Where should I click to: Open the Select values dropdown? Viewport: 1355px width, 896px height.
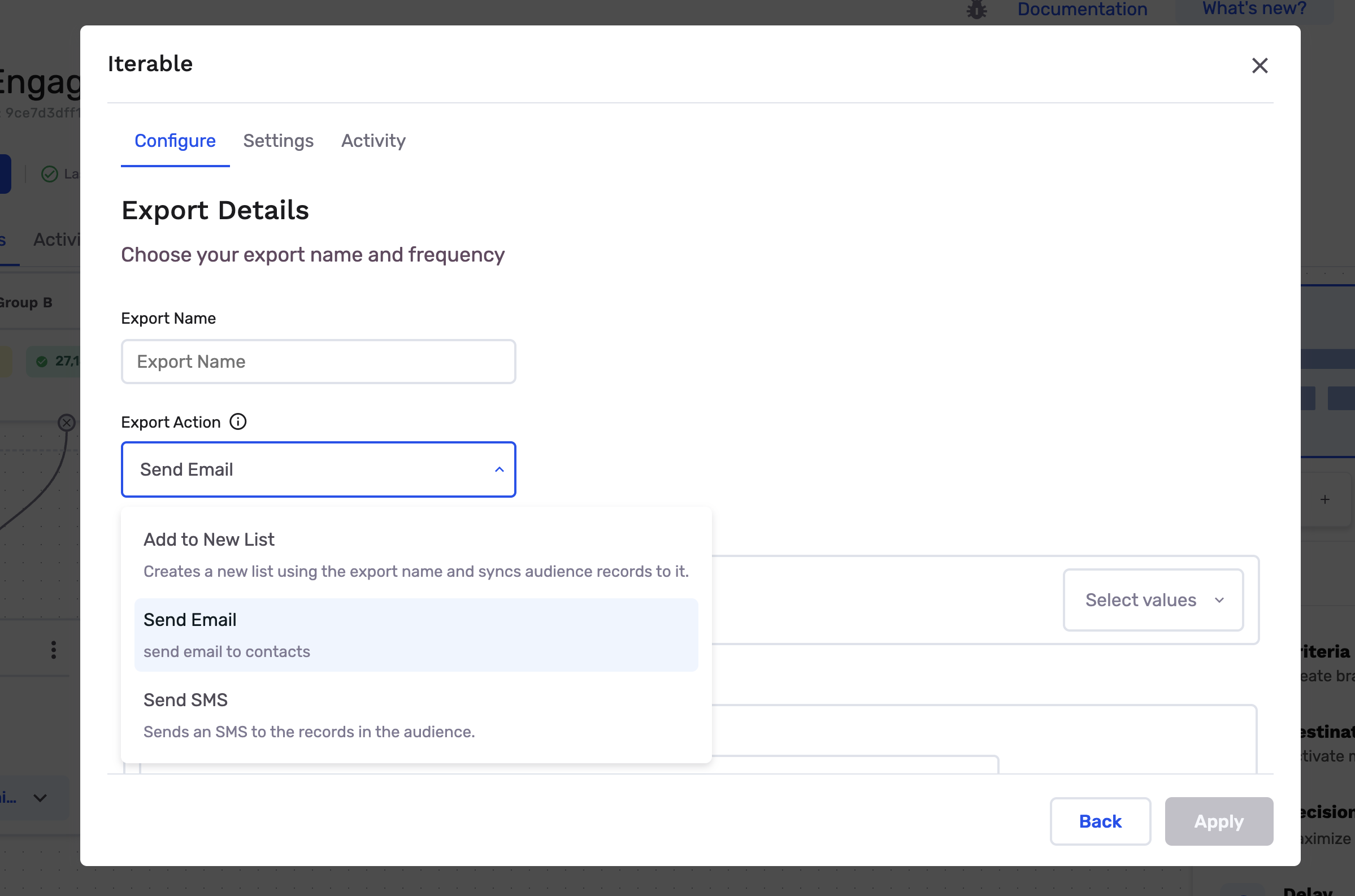[1153, 600]
